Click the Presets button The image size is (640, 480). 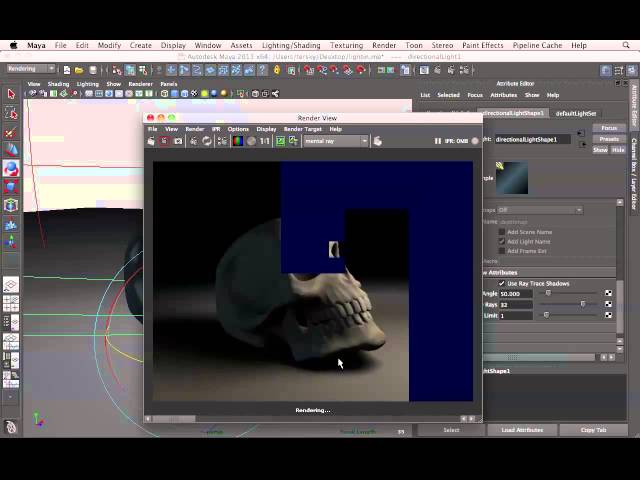(x=609, y=139)
